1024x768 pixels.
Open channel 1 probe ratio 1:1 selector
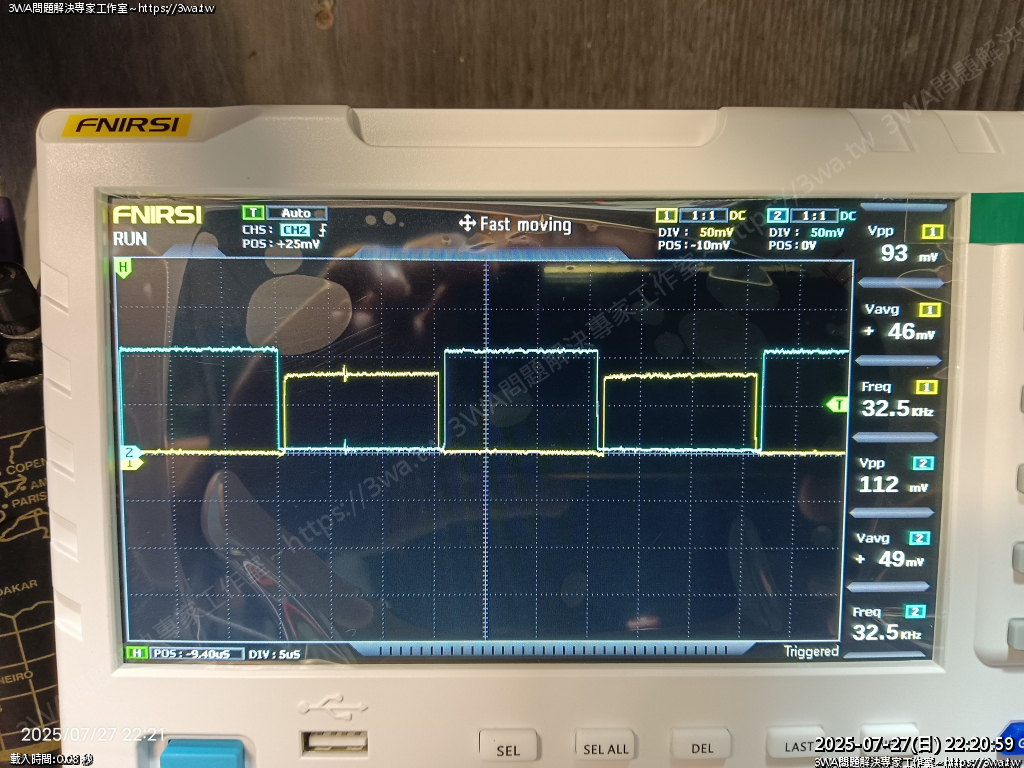(x=702, y=216)
